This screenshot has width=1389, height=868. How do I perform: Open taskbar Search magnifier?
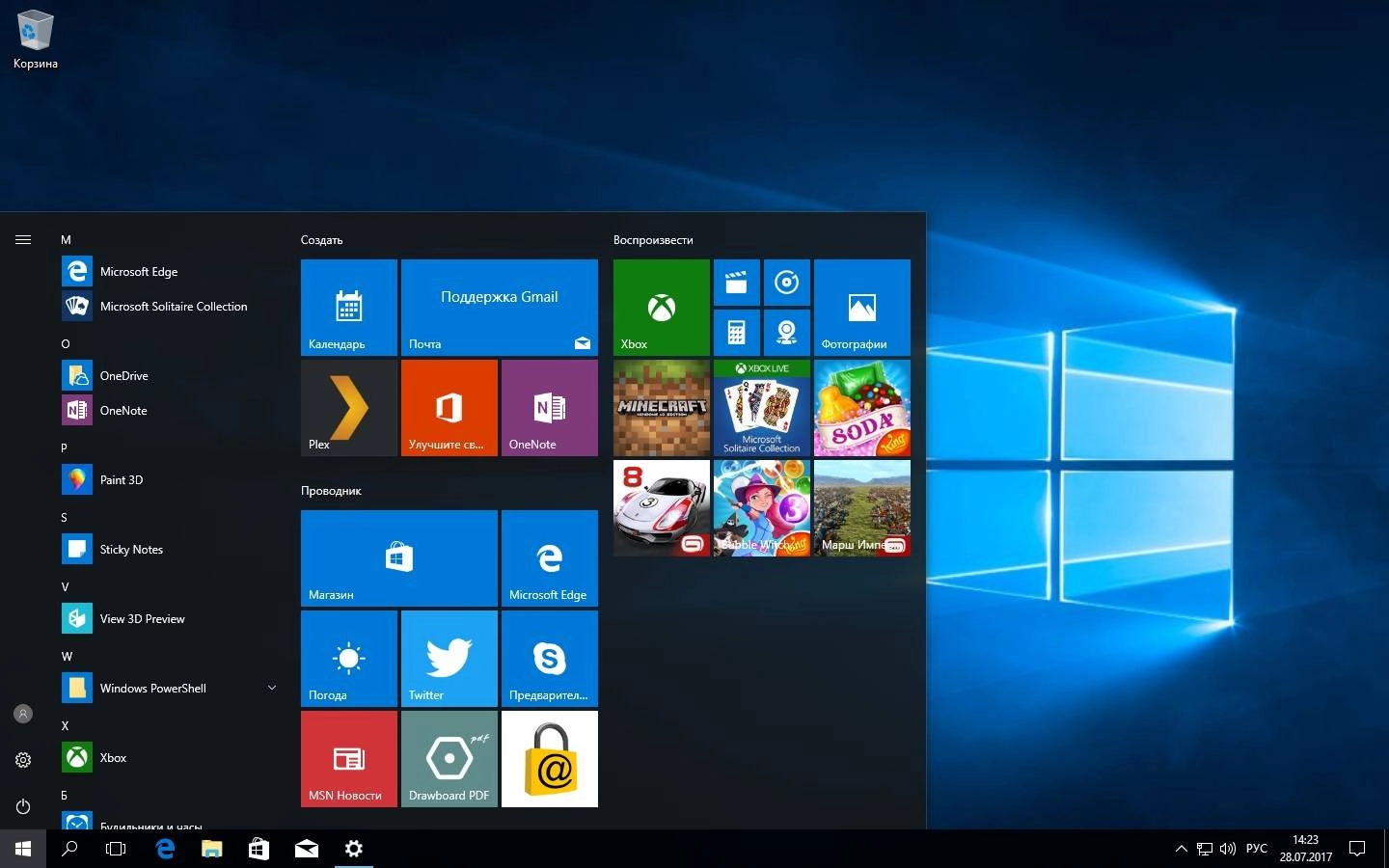(69, 849)
